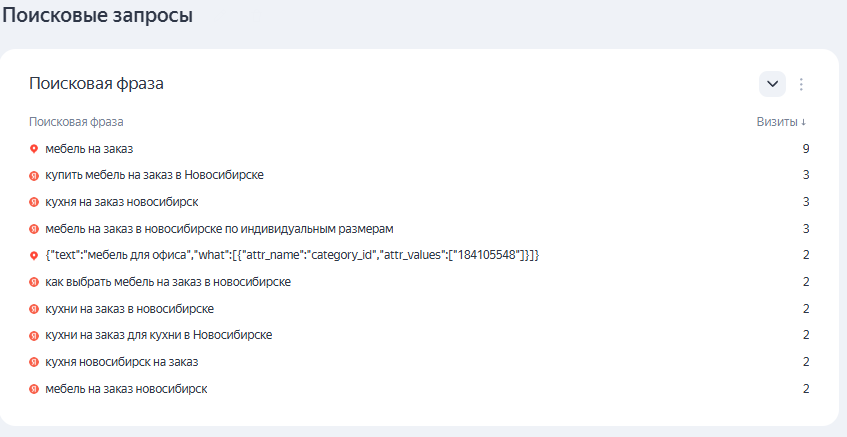847x437 pixels.
Task: Click Yandex icon beside "кухни на заказ для кухни"
Action: point(34,335)
